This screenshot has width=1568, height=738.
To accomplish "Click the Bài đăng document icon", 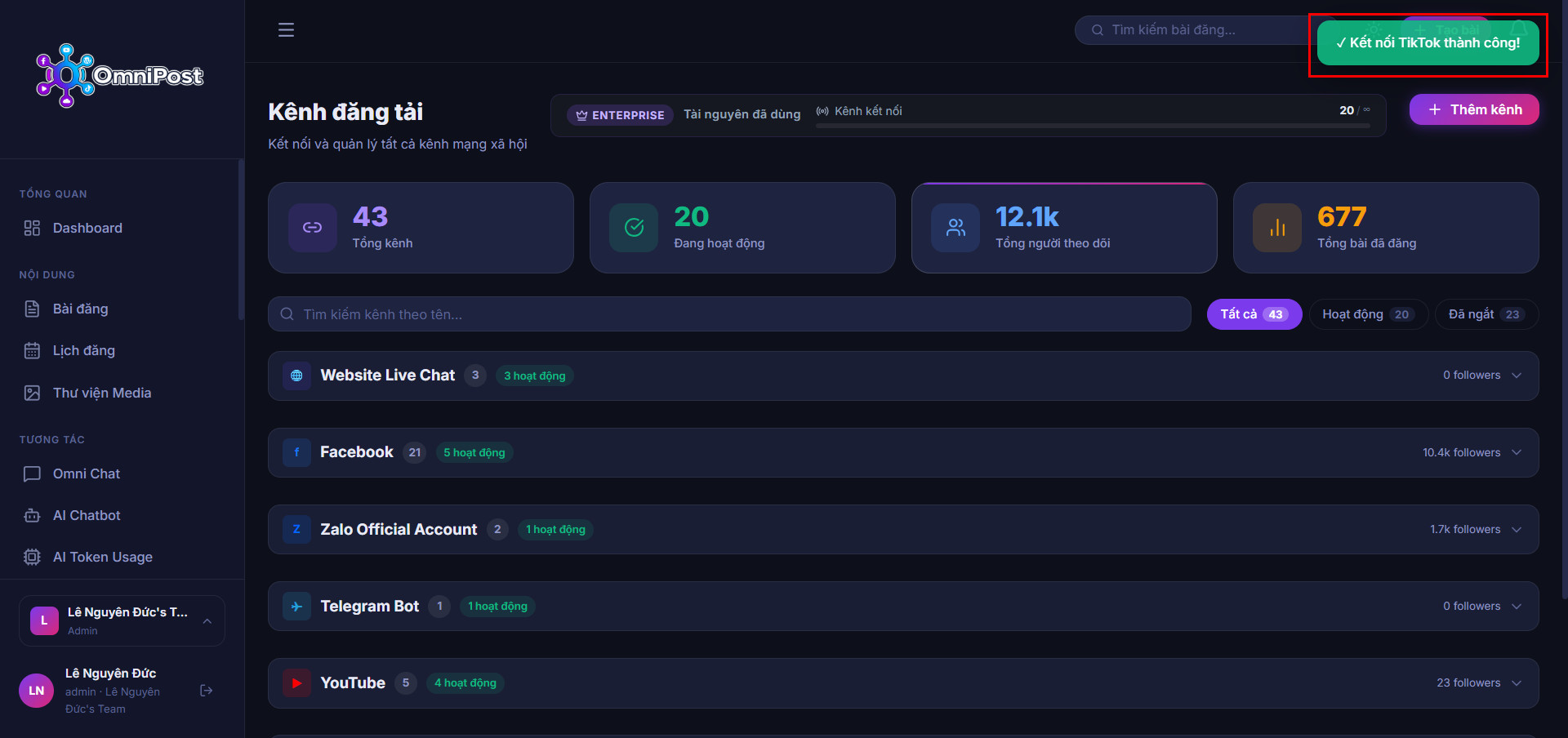I will pos(32,309).
